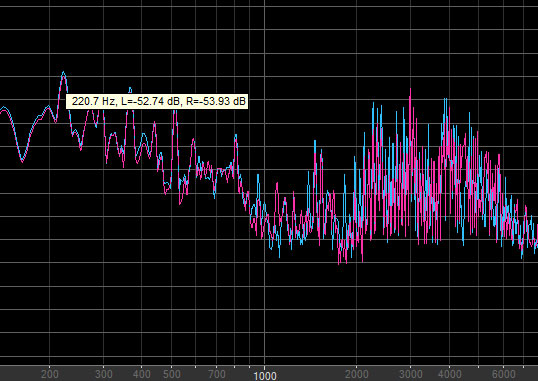Screen dimensions: 538x381
Task: Click the deep dip left of 200 Hz
Action: [22, 161]
